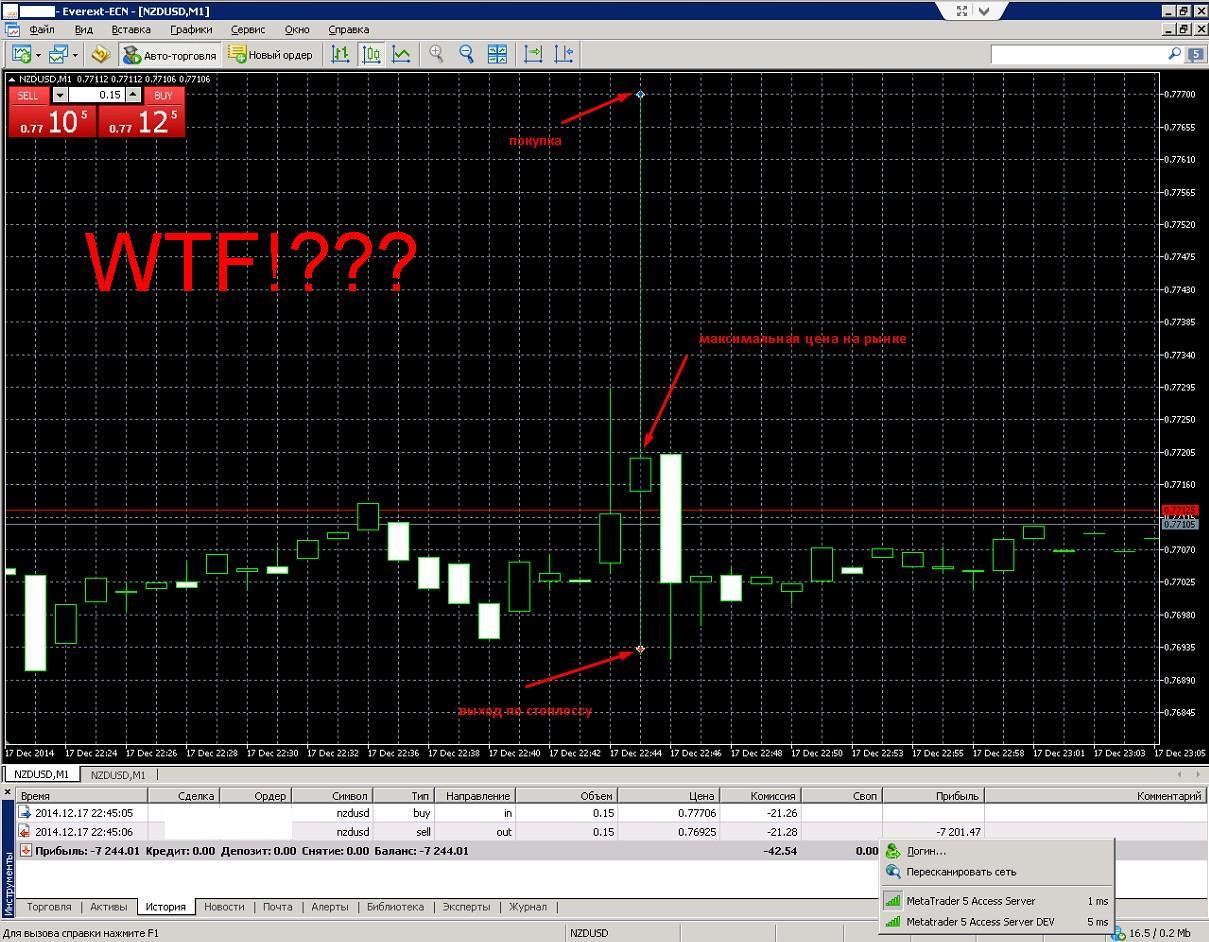The image size is (1209, 942).
Task: Open the Вид menu
Action: [x=84, y=30]
